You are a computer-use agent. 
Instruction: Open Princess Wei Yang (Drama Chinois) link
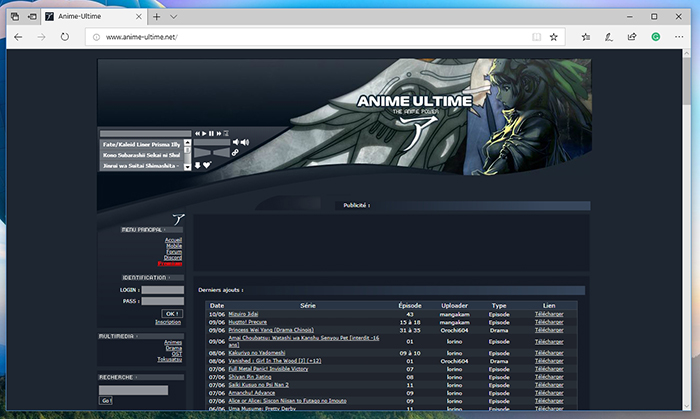(271, 330)
